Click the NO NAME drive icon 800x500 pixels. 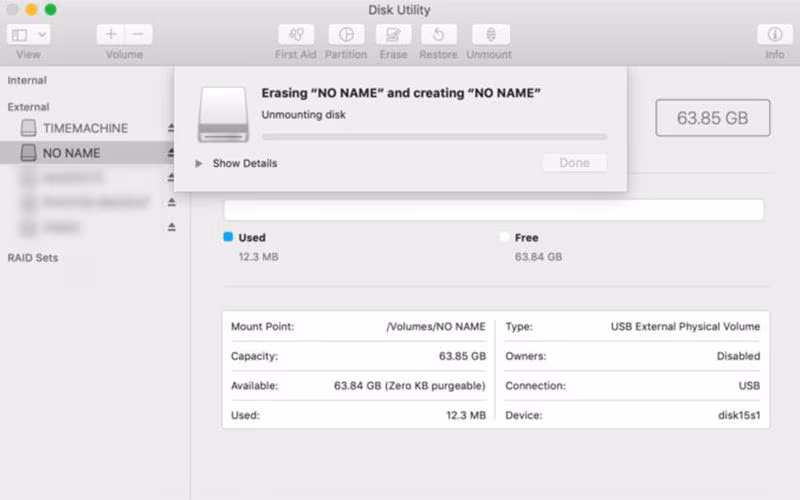pos(29,153)
